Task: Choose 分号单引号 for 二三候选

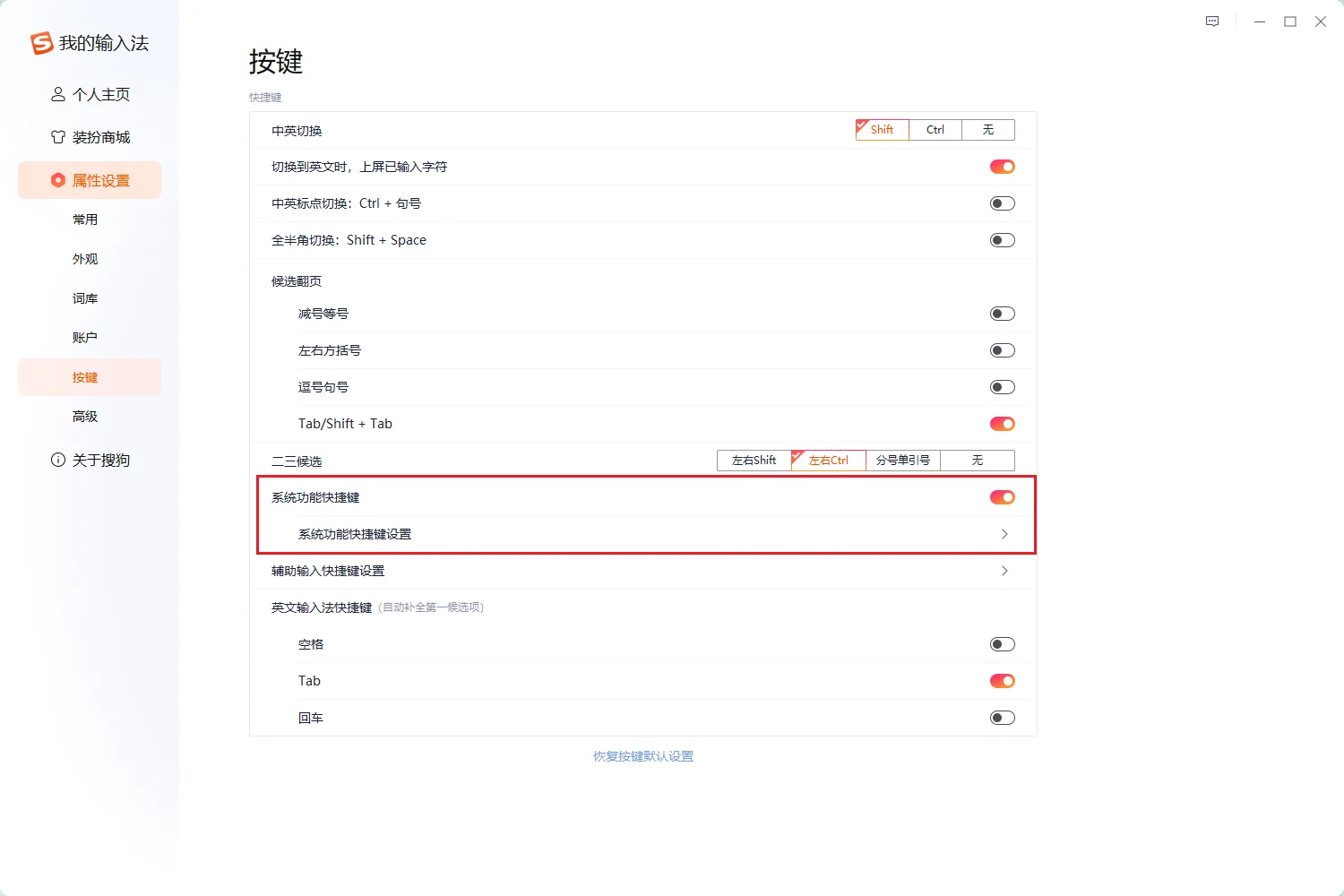Action: coord(901,460)
